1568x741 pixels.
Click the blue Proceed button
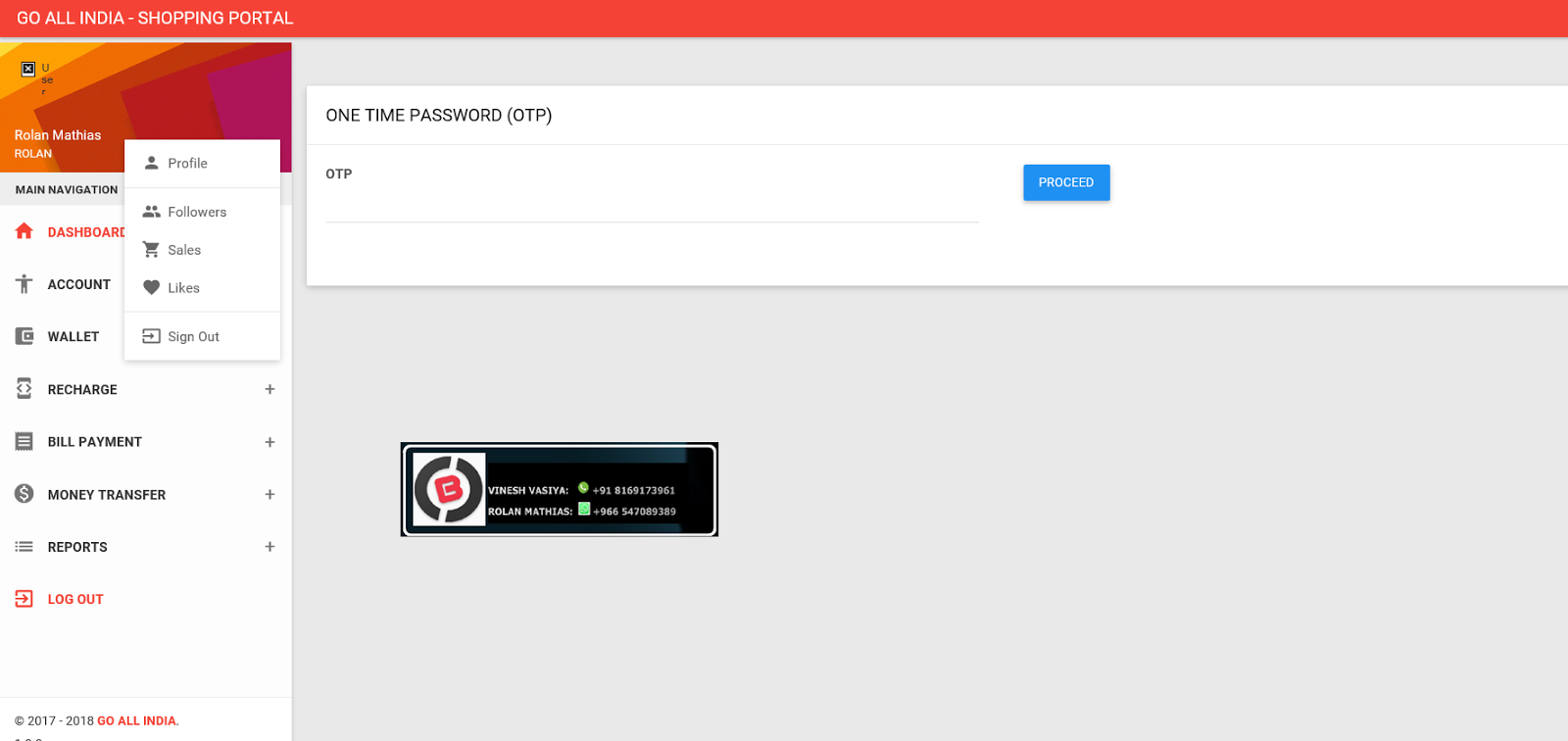(1066, 182)
